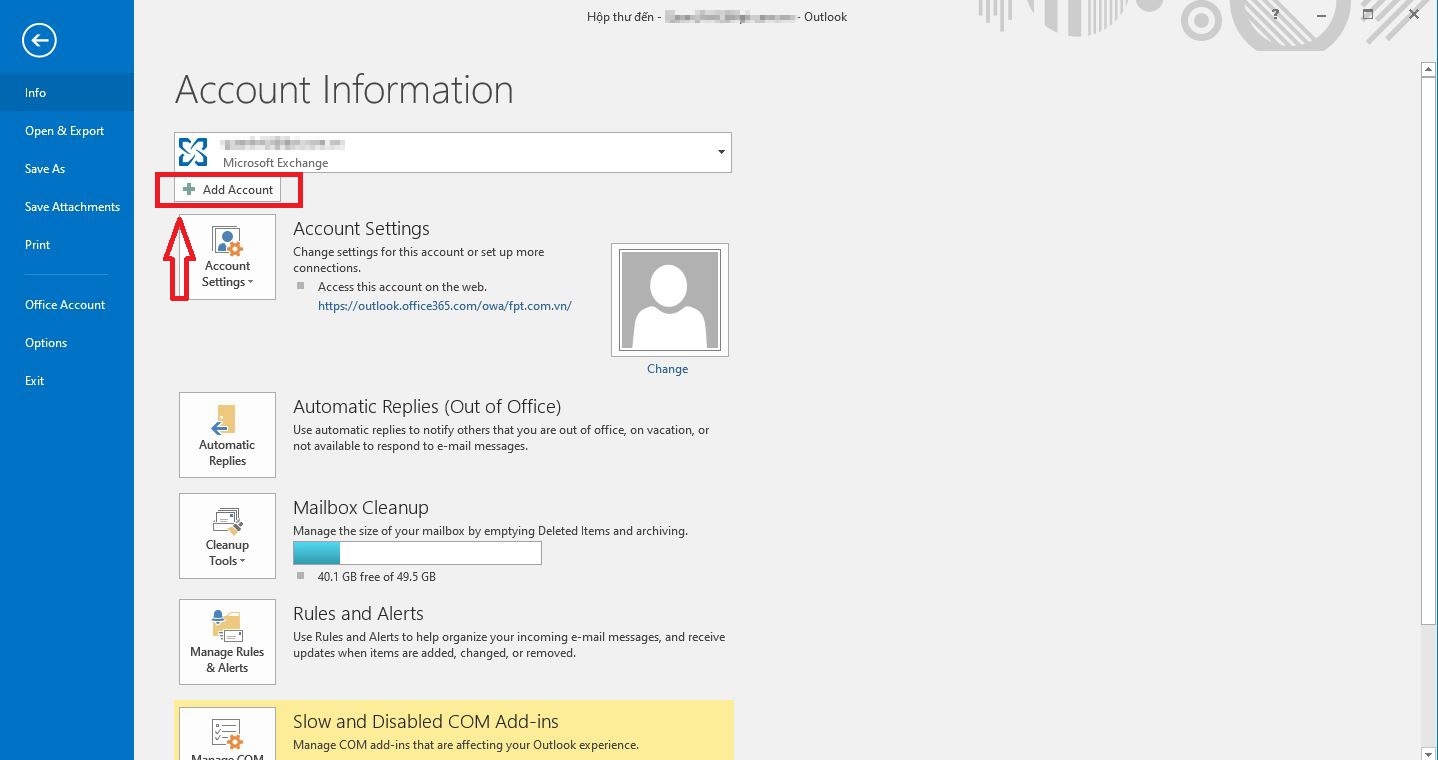This screenshot has width=1438, height=760.
Task: Click the Add Account plus icon
Action: [x=189, y=189]
